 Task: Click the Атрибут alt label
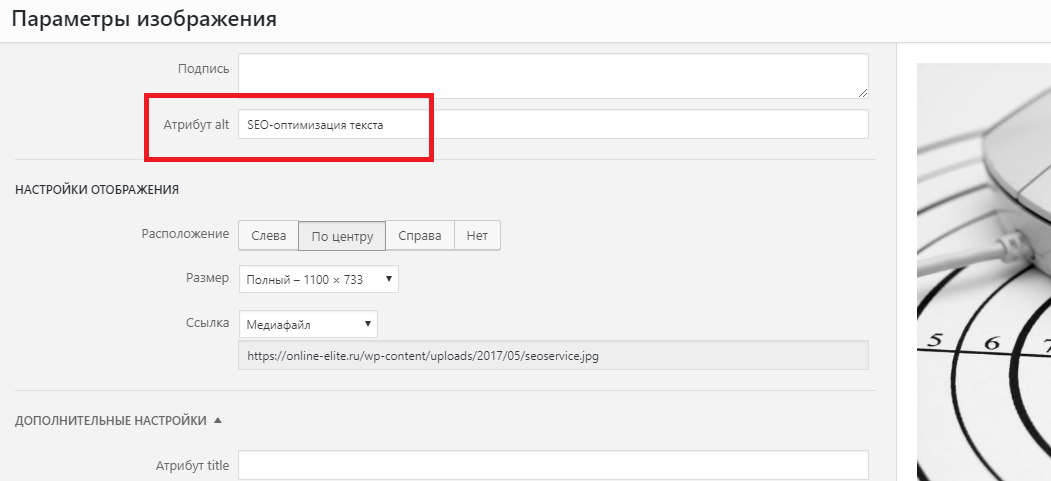(196, 125)
